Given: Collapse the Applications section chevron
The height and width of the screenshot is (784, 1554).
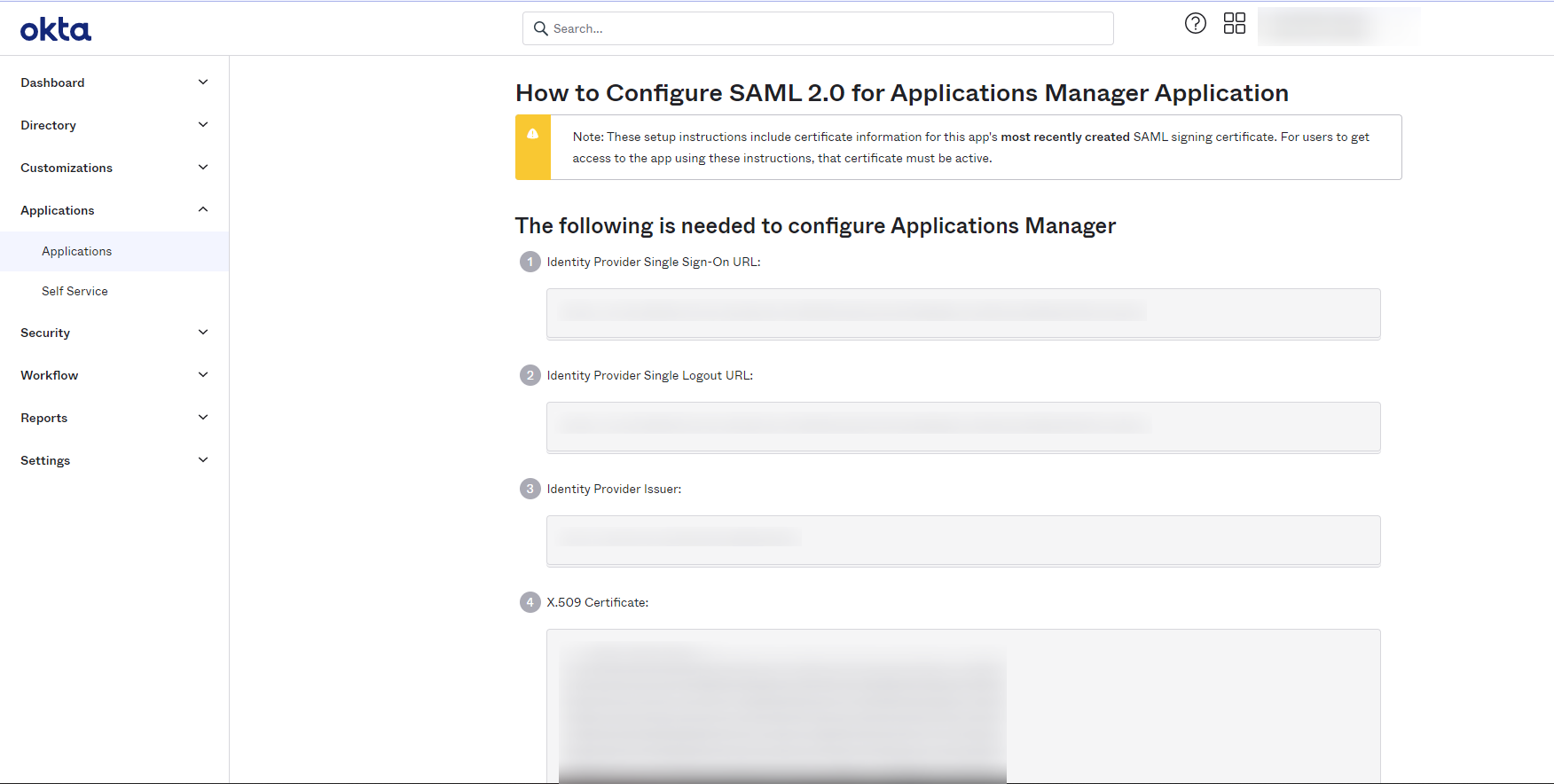Looking at the screenshot, I should (203, 210).
